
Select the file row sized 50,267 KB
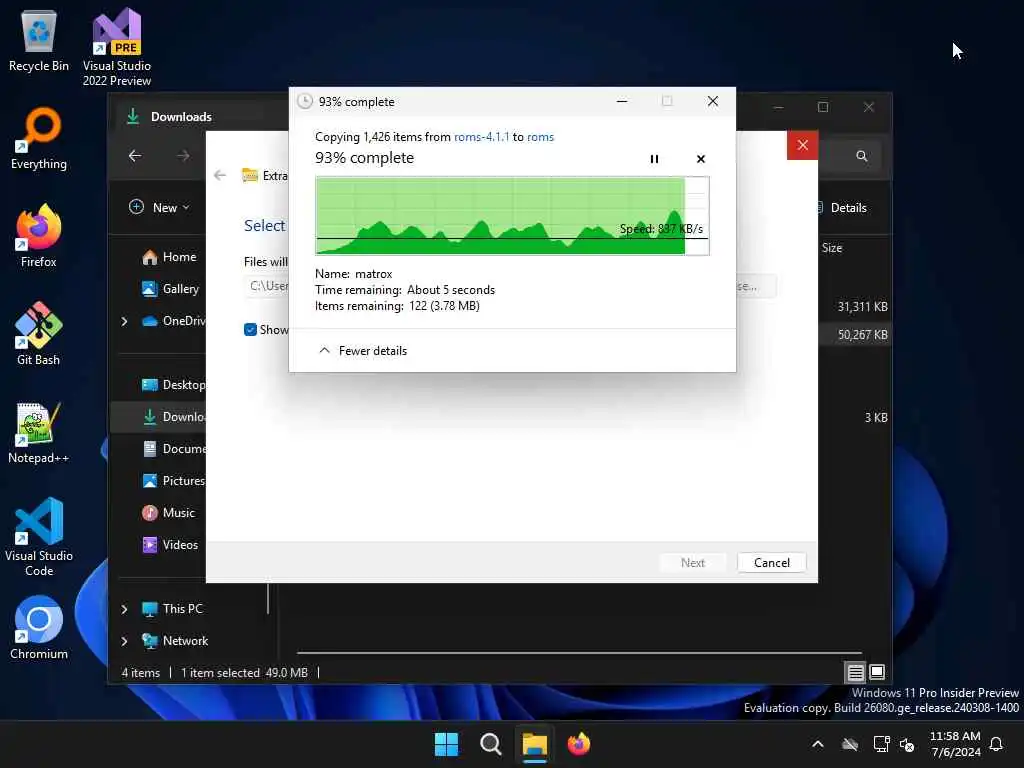855,334
